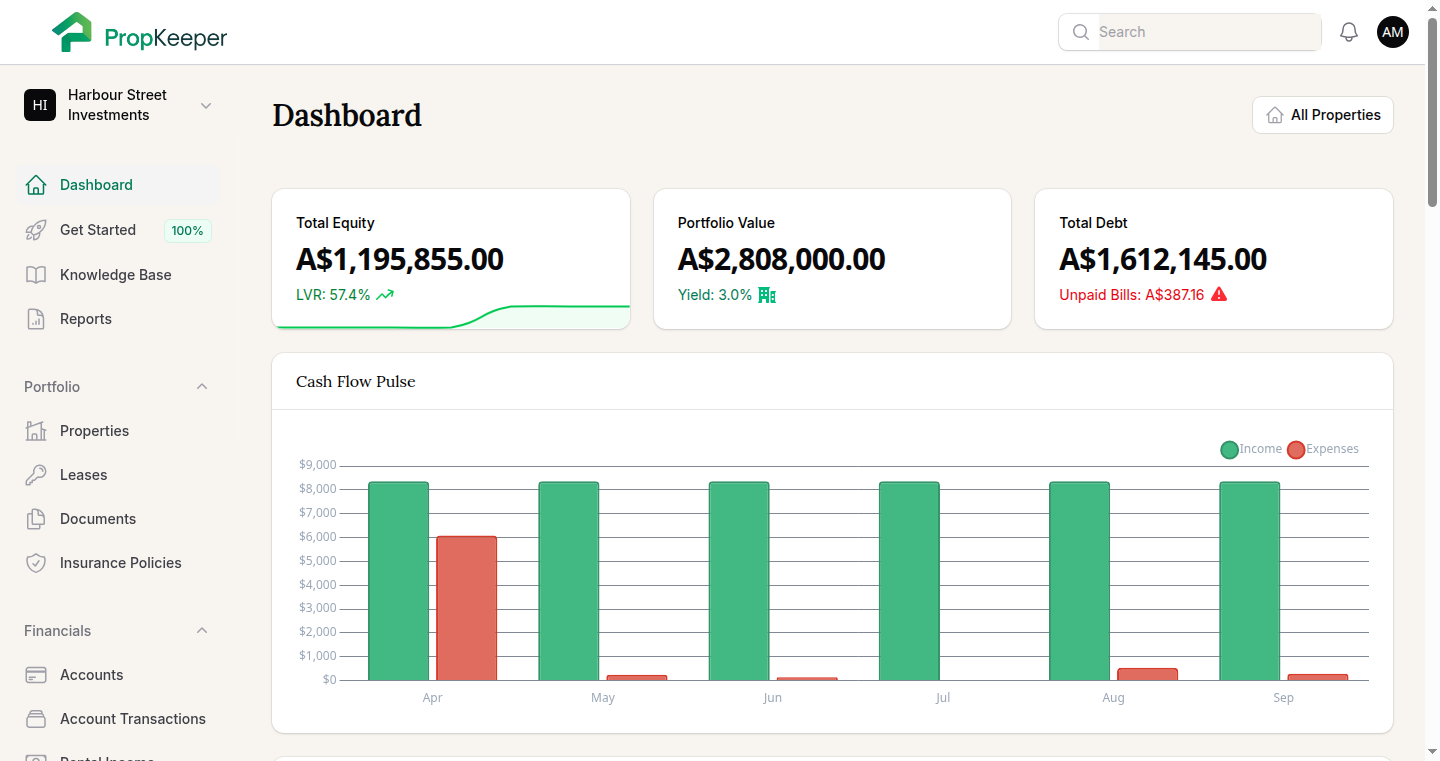
Task: Click the $9,000 axis label
Action: (x=317, y=465)
